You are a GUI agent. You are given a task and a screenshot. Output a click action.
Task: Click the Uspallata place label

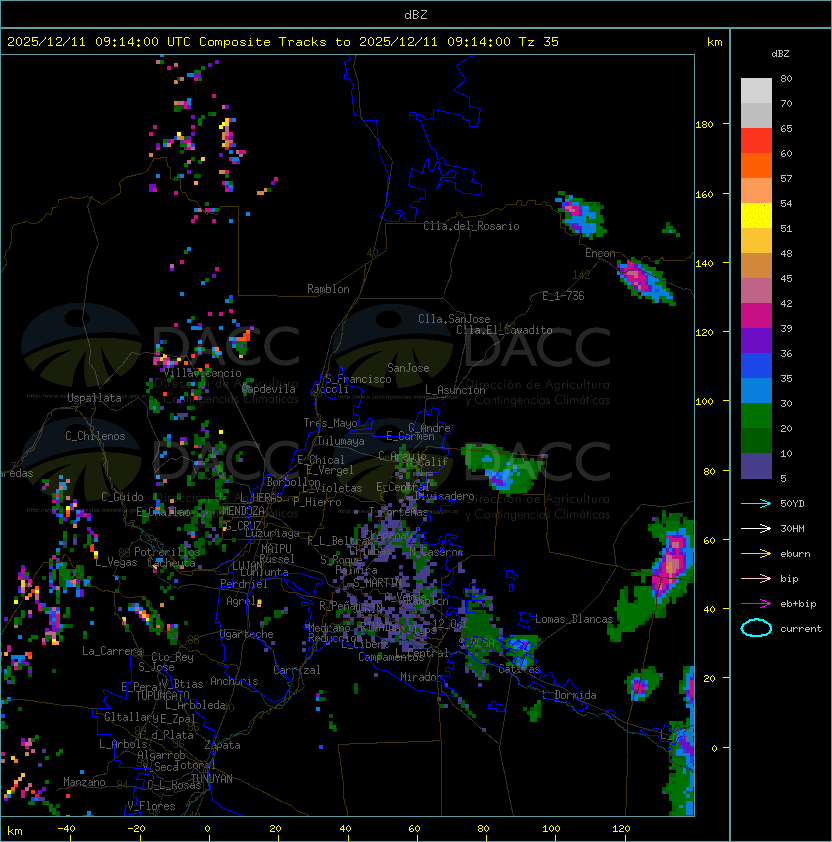[94, 398]
